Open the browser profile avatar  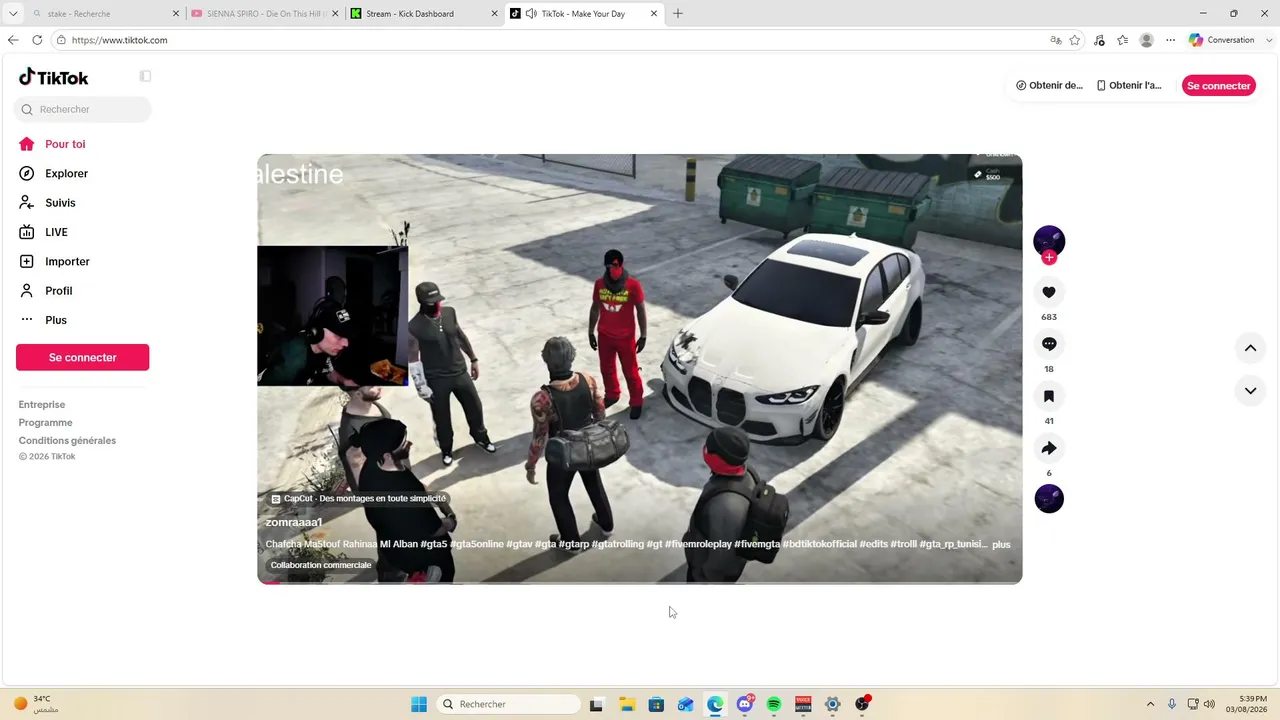pos(1147,40)
